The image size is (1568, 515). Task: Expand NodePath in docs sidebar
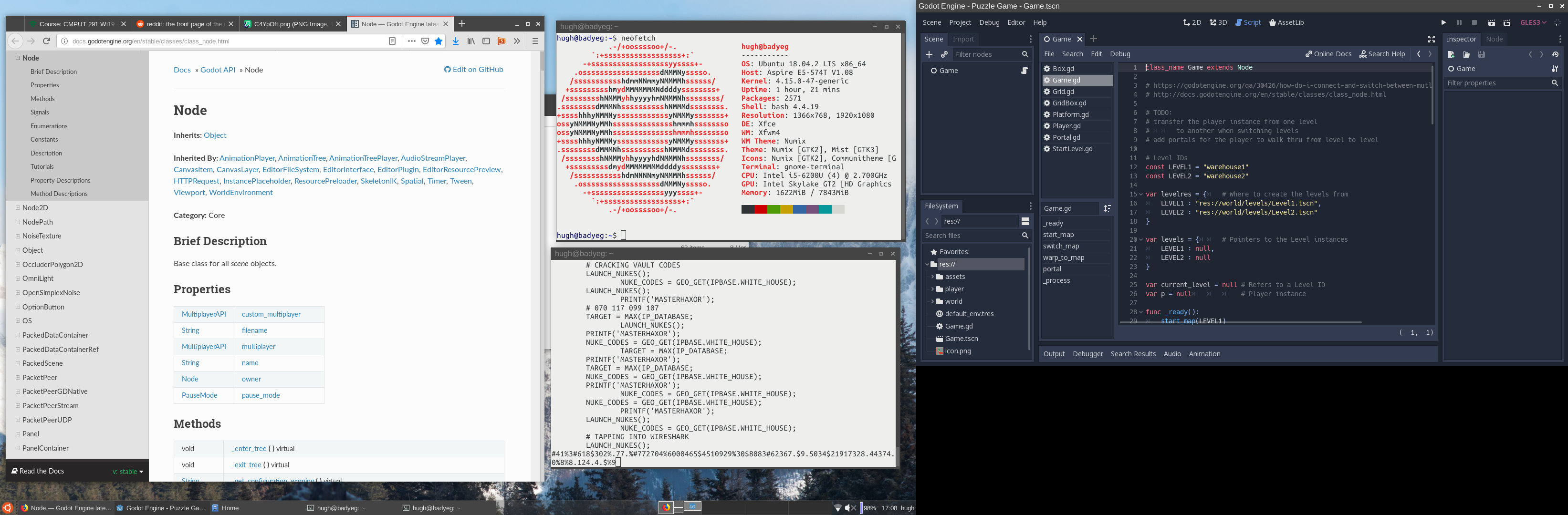(x=18, y=222)
